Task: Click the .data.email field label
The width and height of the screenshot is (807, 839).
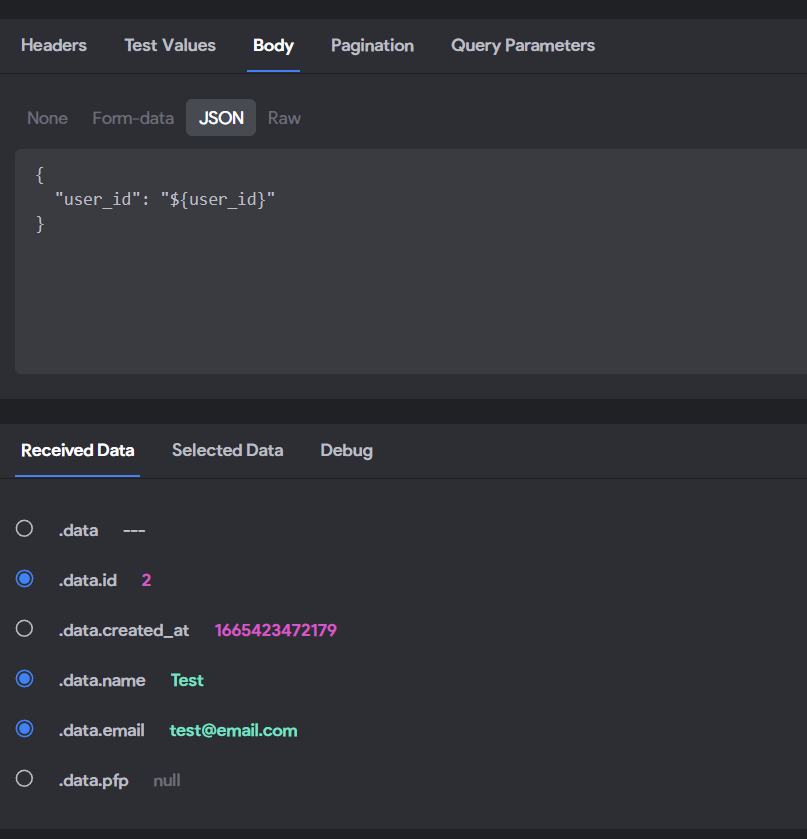Action: (102, 730)
